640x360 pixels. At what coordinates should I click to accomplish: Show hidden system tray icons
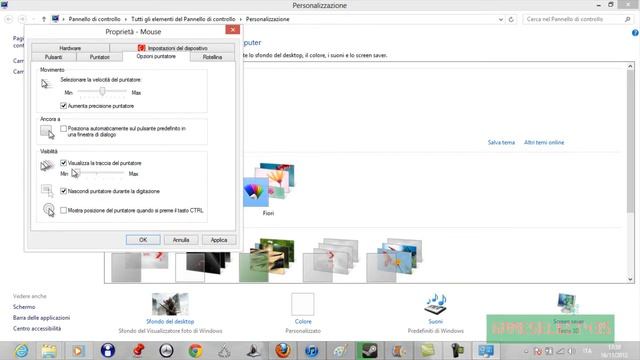(526, 351)
